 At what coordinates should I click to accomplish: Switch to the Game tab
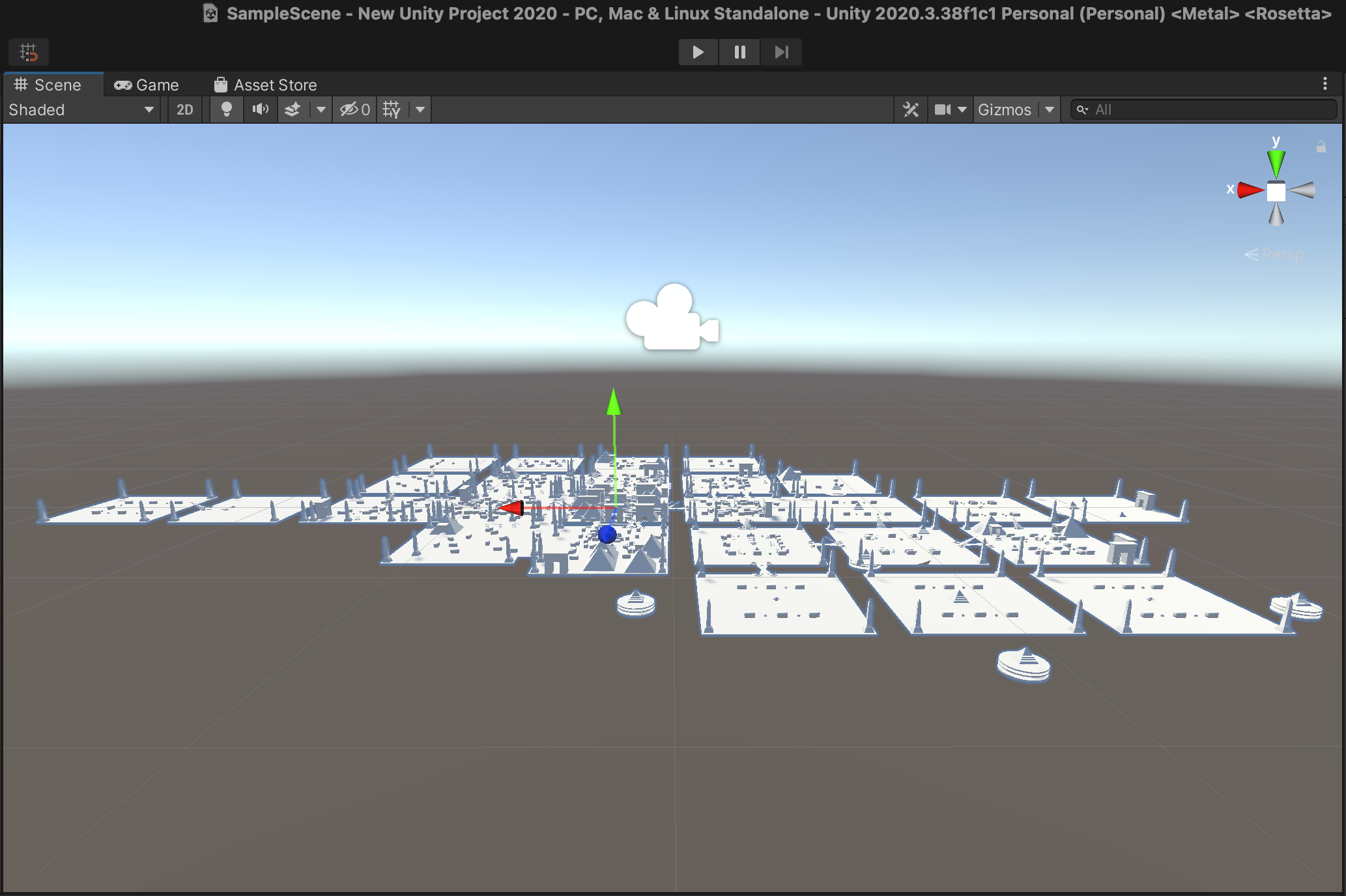point(147,85)
